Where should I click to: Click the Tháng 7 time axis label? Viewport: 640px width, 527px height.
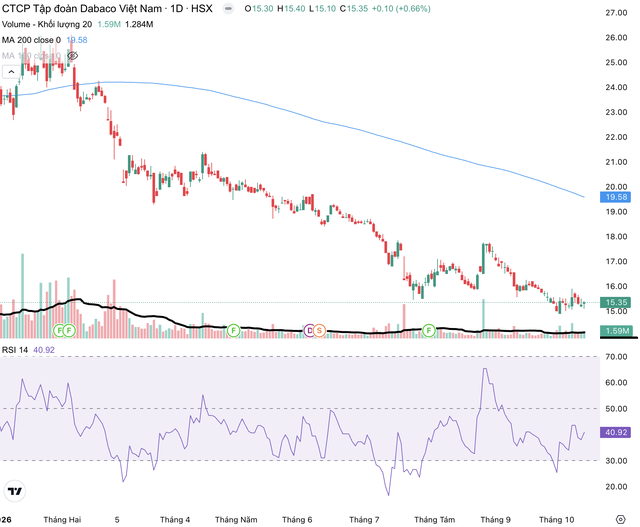tap(364, 520)
